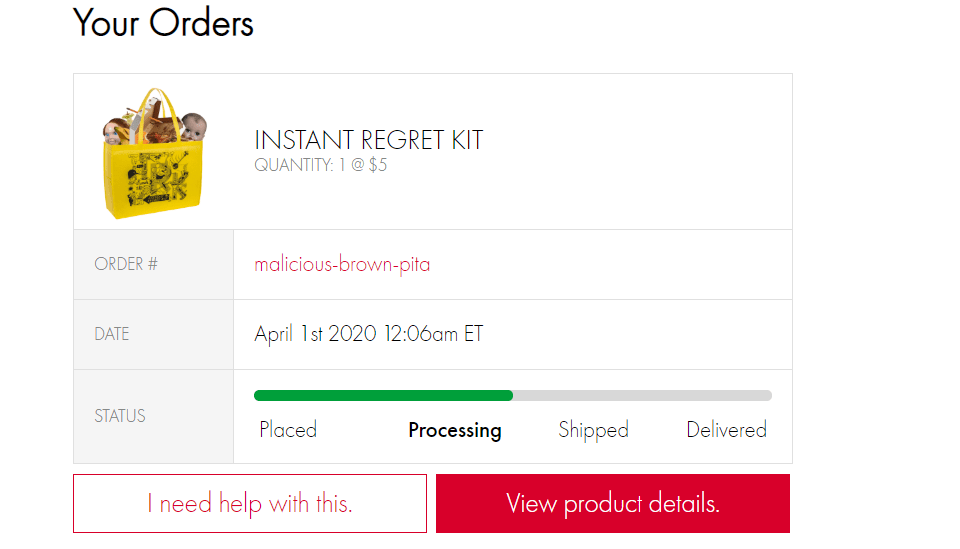Click the green filled part of progress bar
The image size is (960, 549).
tap(383, 395)
